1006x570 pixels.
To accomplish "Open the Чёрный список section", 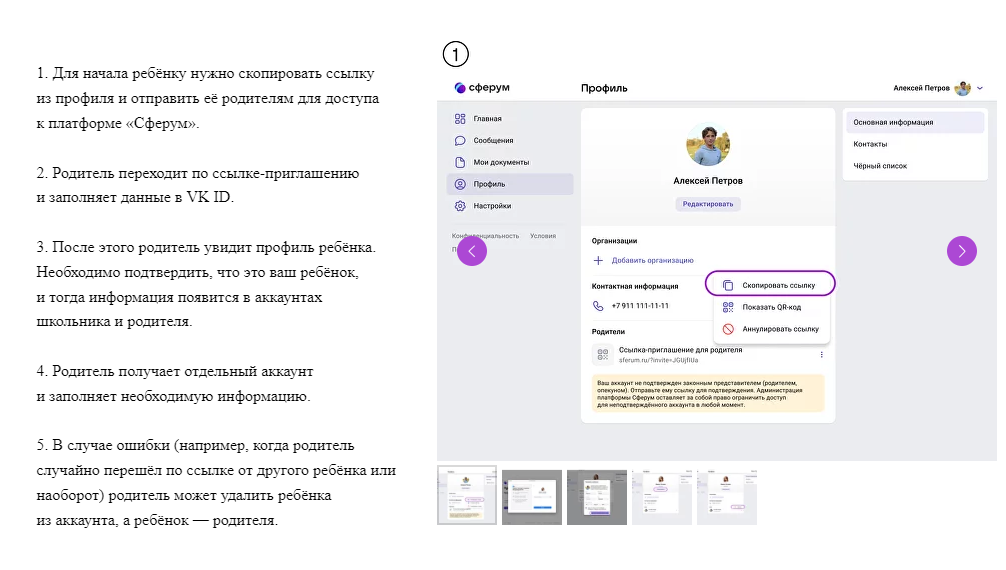I will 915,166.
